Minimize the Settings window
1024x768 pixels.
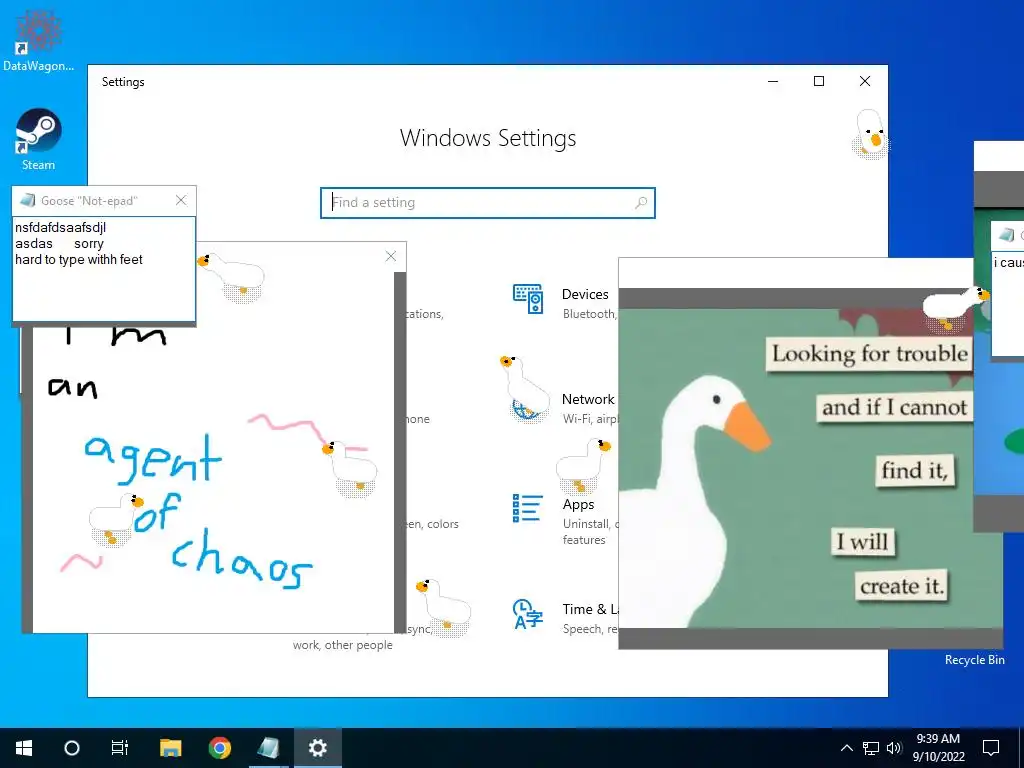click(773, 81)
